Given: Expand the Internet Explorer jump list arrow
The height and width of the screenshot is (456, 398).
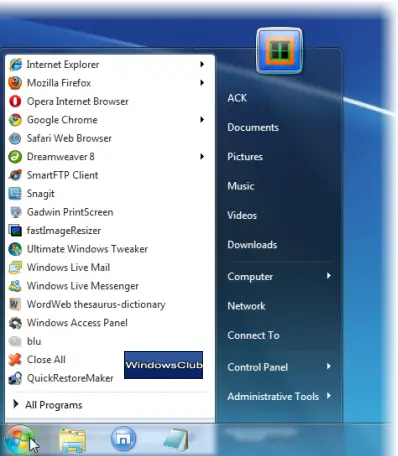Looking at the screenshot, I should coord(202,64).
